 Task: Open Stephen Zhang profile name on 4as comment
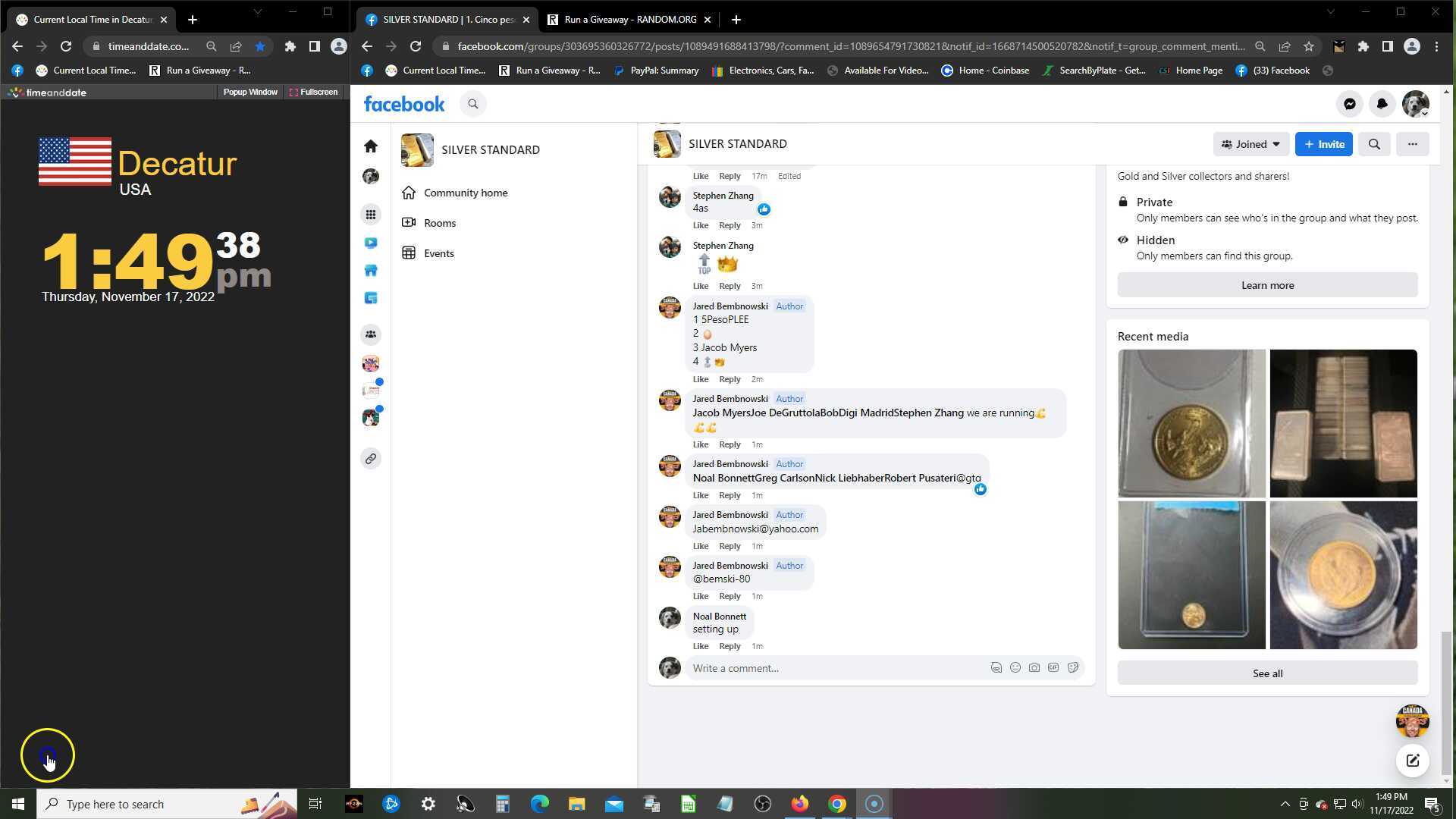click(723, 196)
